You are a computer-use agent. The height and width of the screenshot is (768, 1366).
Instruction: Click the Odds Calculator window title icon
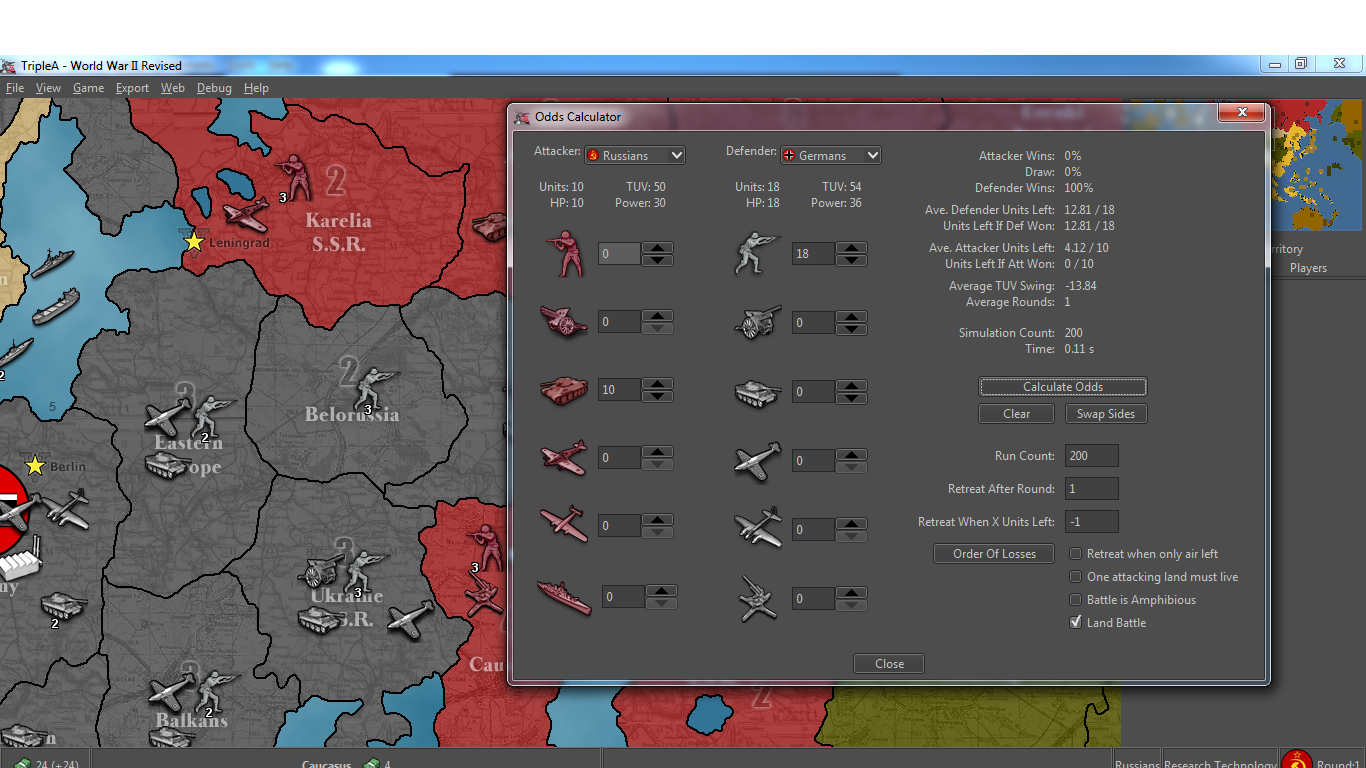pyautogui.click(x=522, y=117)
